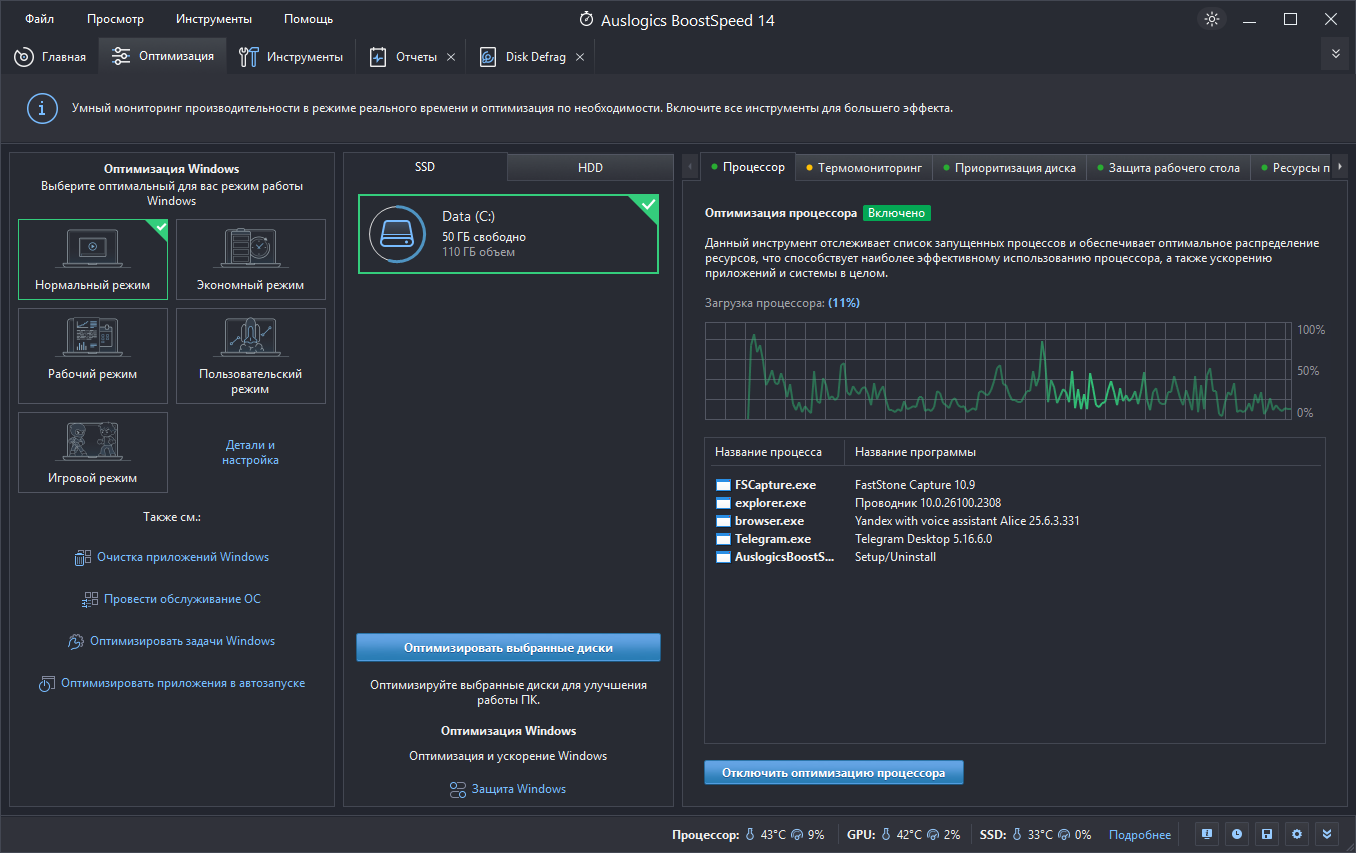This screenshot has width=1356, height=853.
Task: Open Оптимизировать приложения в автозапуске link
Action: [183, 684]
